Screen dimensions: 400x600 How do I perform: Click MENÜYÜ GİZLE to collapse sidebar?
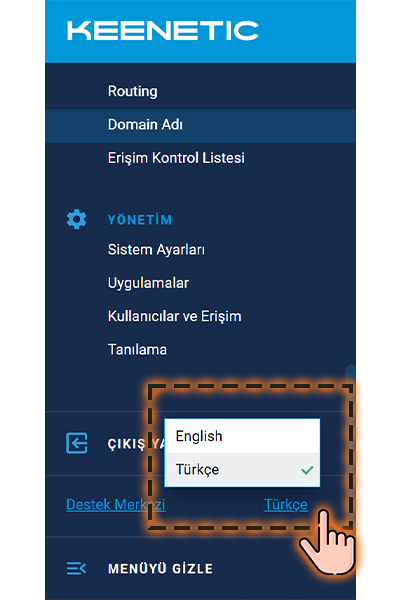[160, 569]
